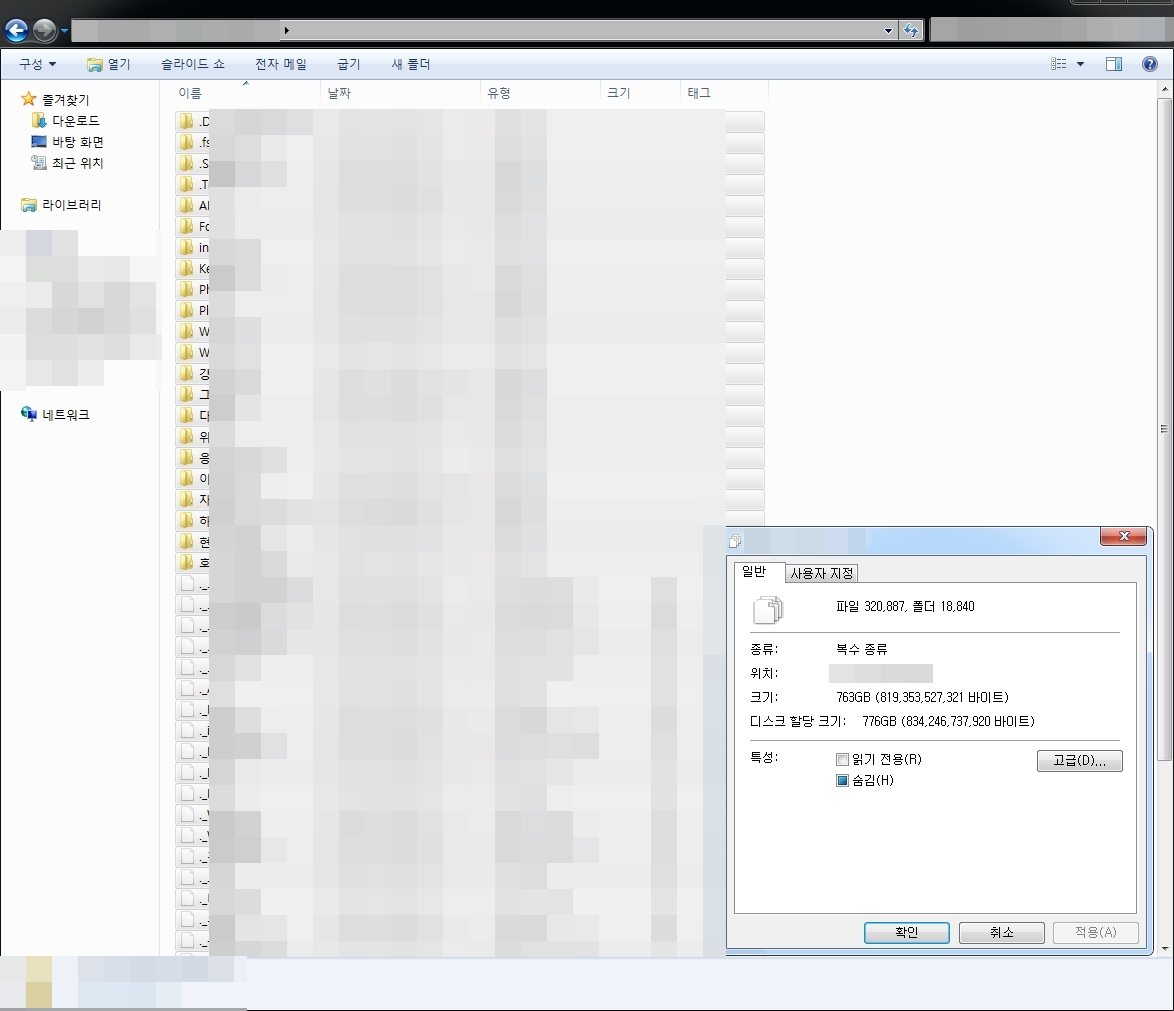Start 슬라이드 쇼 from the toolbar
Screen dimensions: 1174x1011
[x=192, y=64]
